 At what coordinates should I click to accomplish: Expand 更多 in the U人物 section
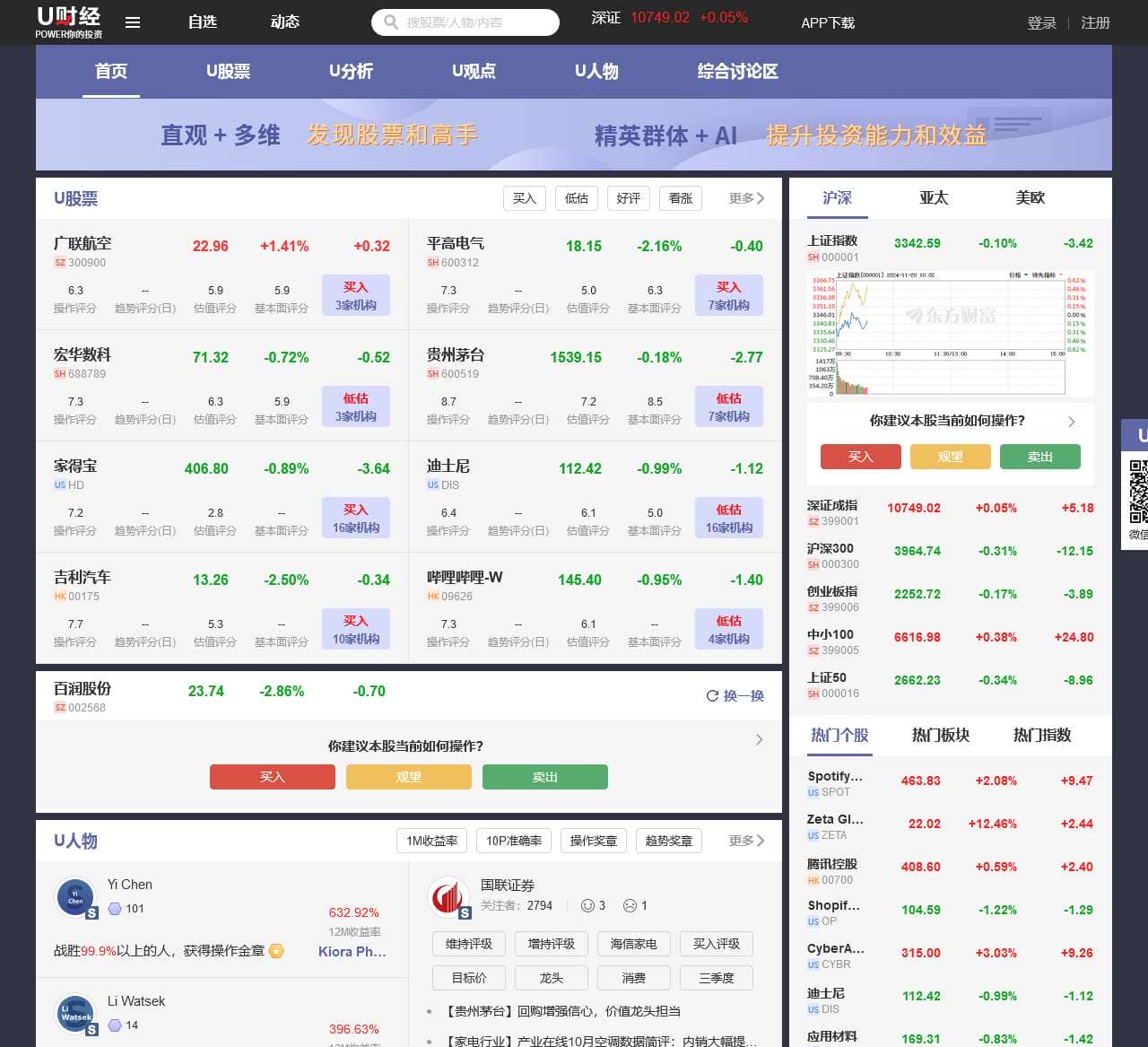pos(746,841)
